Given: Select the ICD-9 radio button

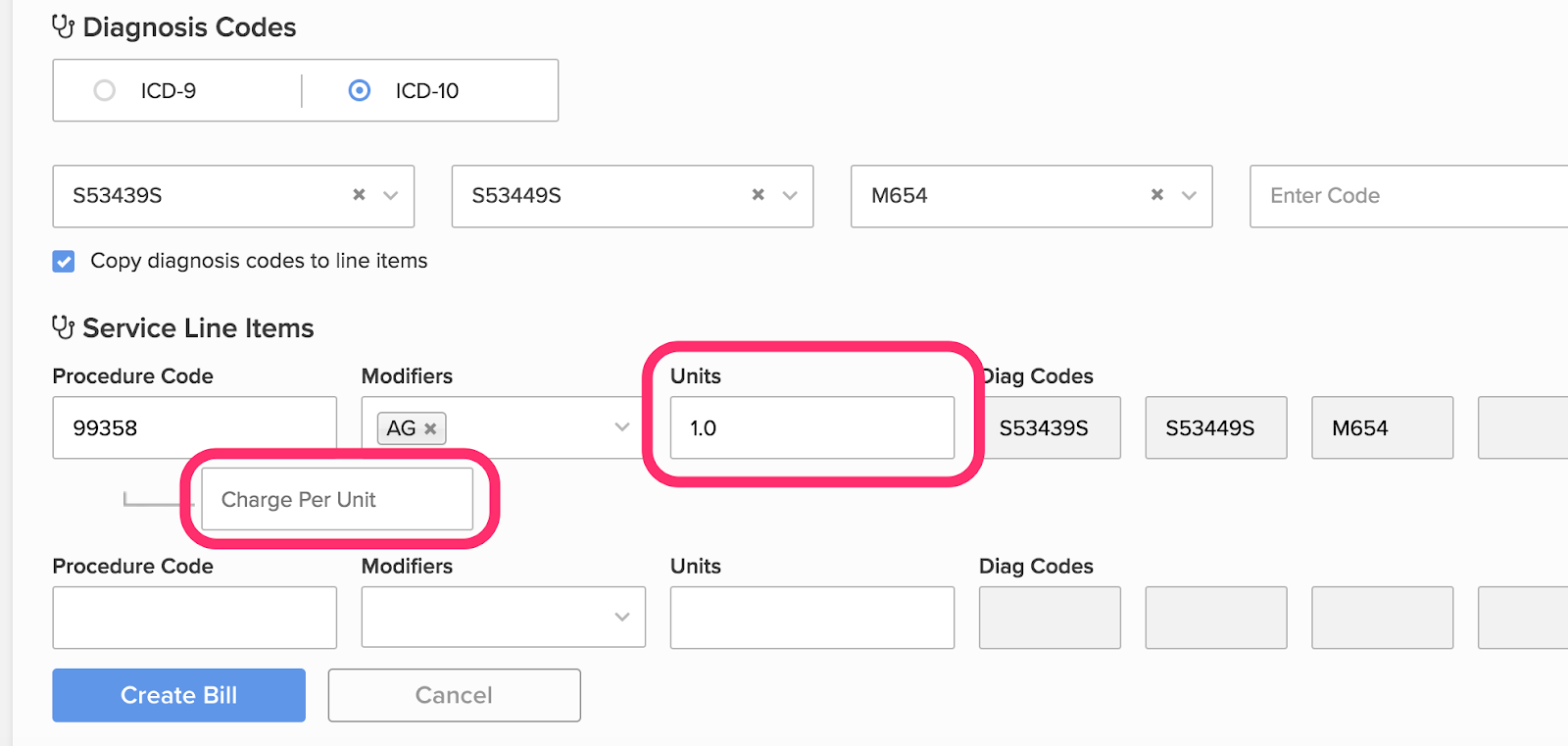Looking at the screenshot, I should tap(104, 90).
